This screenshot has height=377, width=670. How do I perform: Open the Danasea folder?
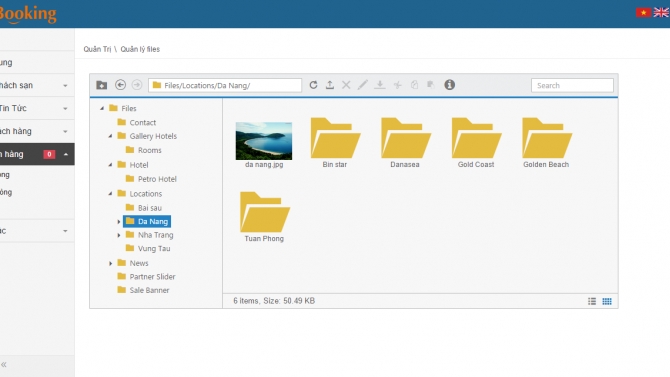tap(405, 143)
